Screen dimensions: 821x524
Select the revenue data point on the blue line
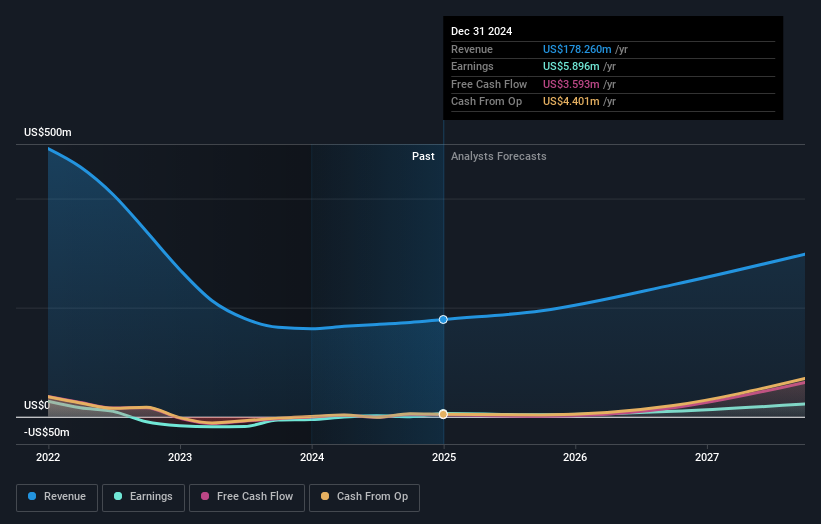point(443,319)
